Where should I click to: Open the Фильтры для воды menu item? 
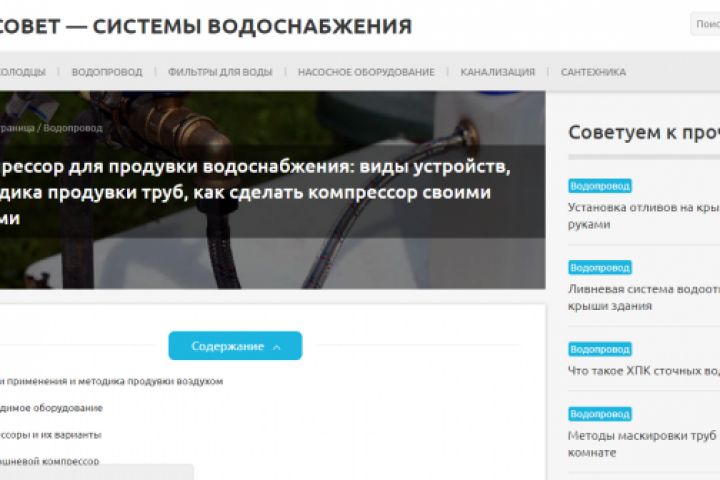click(x=220, y=72)
